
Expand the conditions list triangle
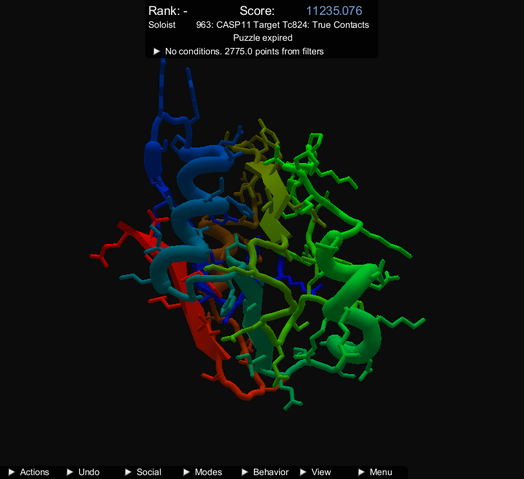(156, 51)
